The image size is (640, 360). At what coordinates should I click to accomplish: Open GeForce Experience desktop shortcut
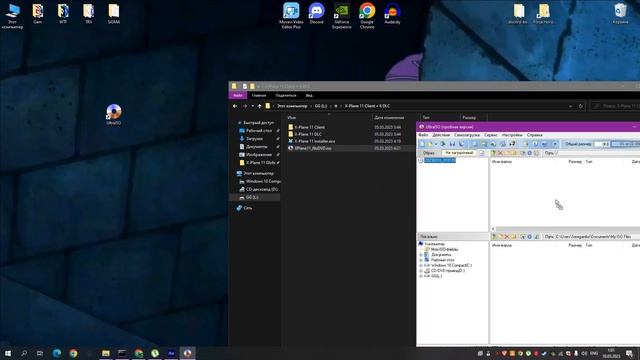(342, 16)
